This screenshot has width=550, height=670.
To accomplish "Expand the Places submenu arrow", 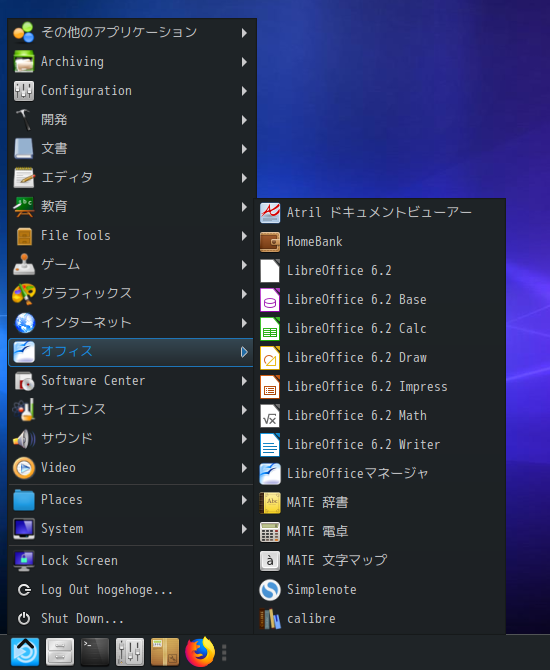I will coord(244,500).
